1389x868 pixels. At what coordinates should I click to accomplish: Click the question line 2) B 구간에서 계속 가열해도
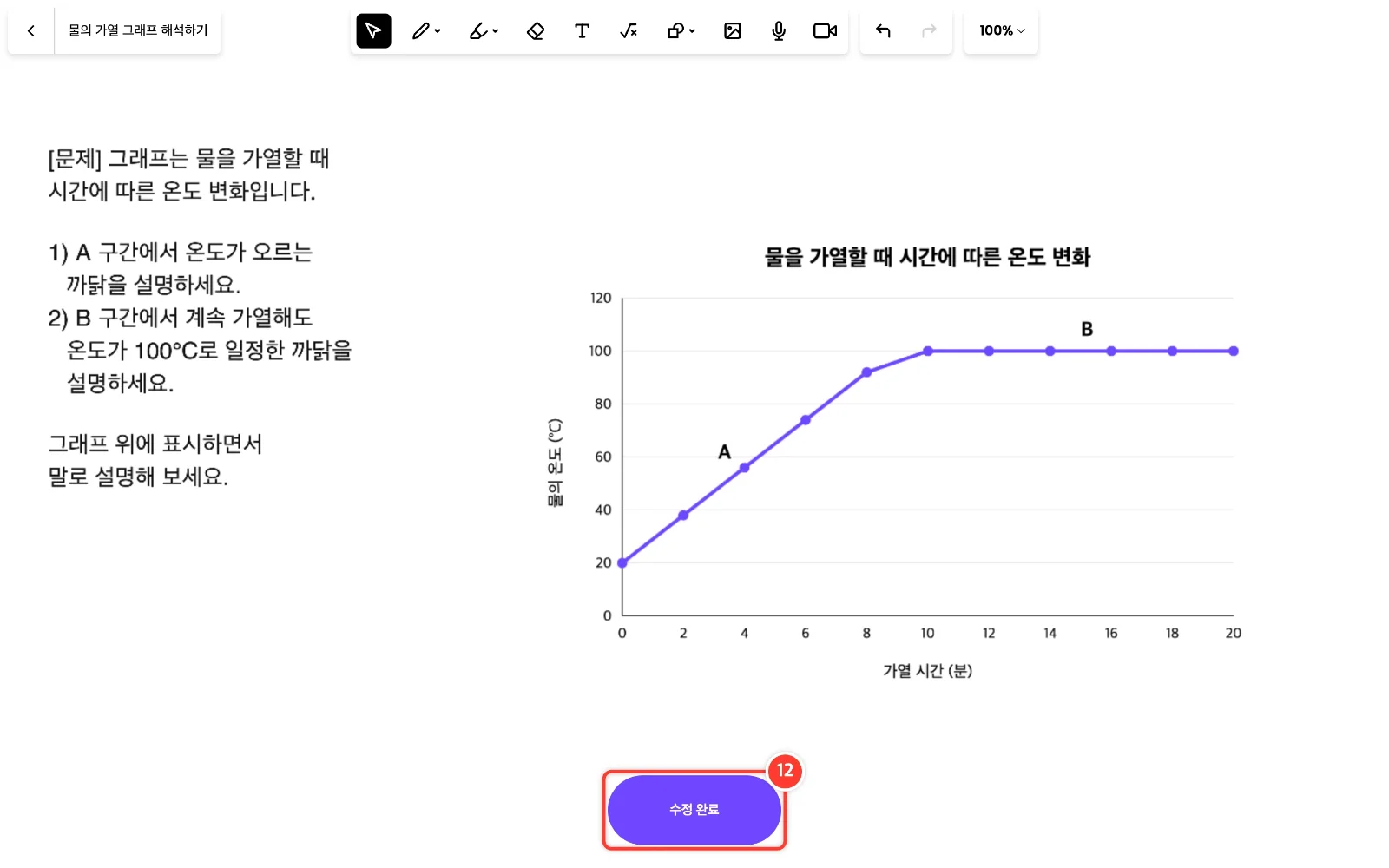[x=181, y=318]
